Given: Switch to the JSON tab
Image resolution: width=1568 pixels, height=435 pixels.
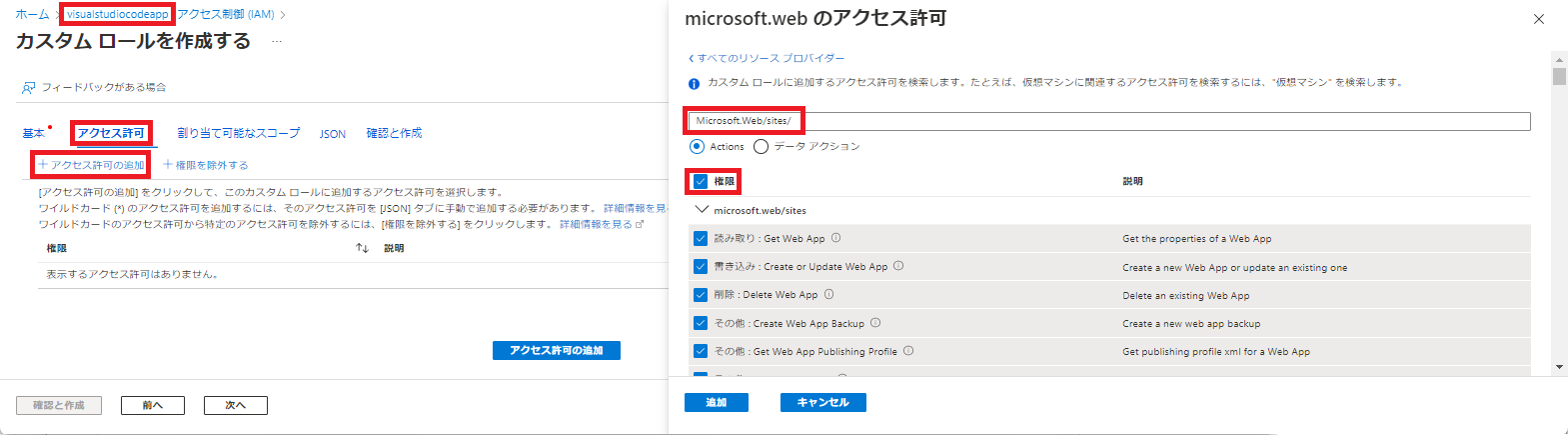Looking at the screenshot, I should point(333,134).
